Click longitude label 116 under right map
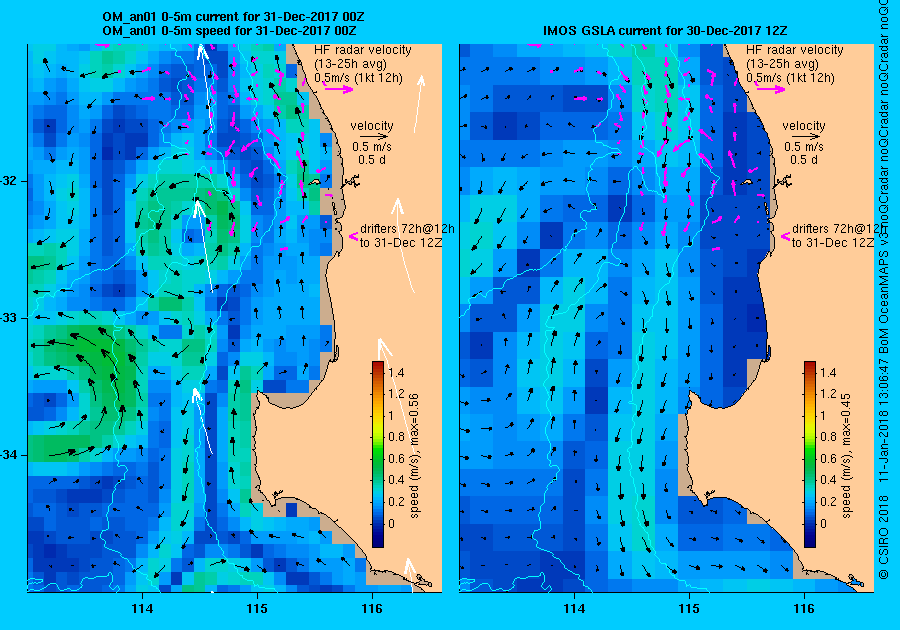 pyautogui.click(x=803, y=609)
